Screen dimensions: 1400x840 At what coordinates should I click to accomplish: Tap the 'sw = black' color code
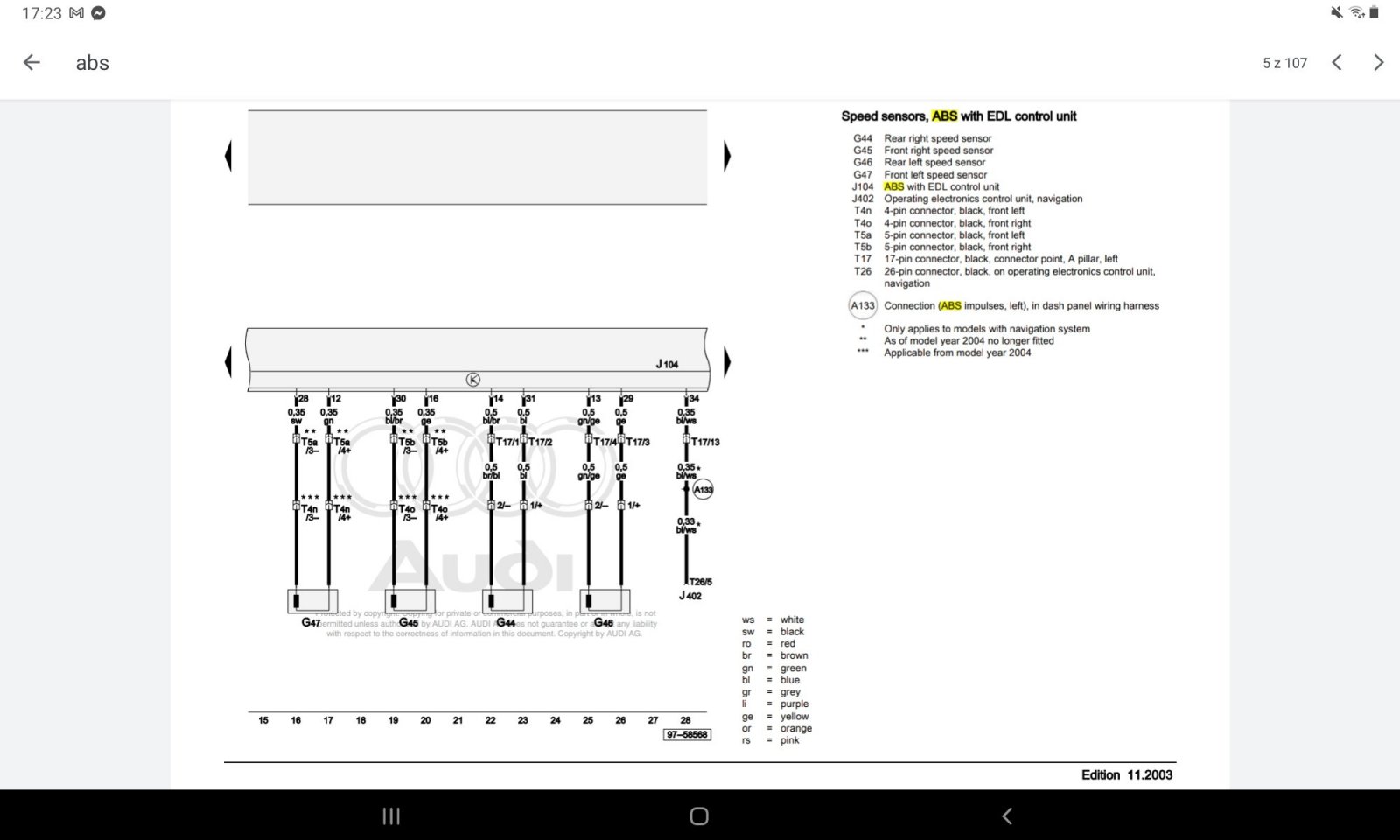coord(773,632)
